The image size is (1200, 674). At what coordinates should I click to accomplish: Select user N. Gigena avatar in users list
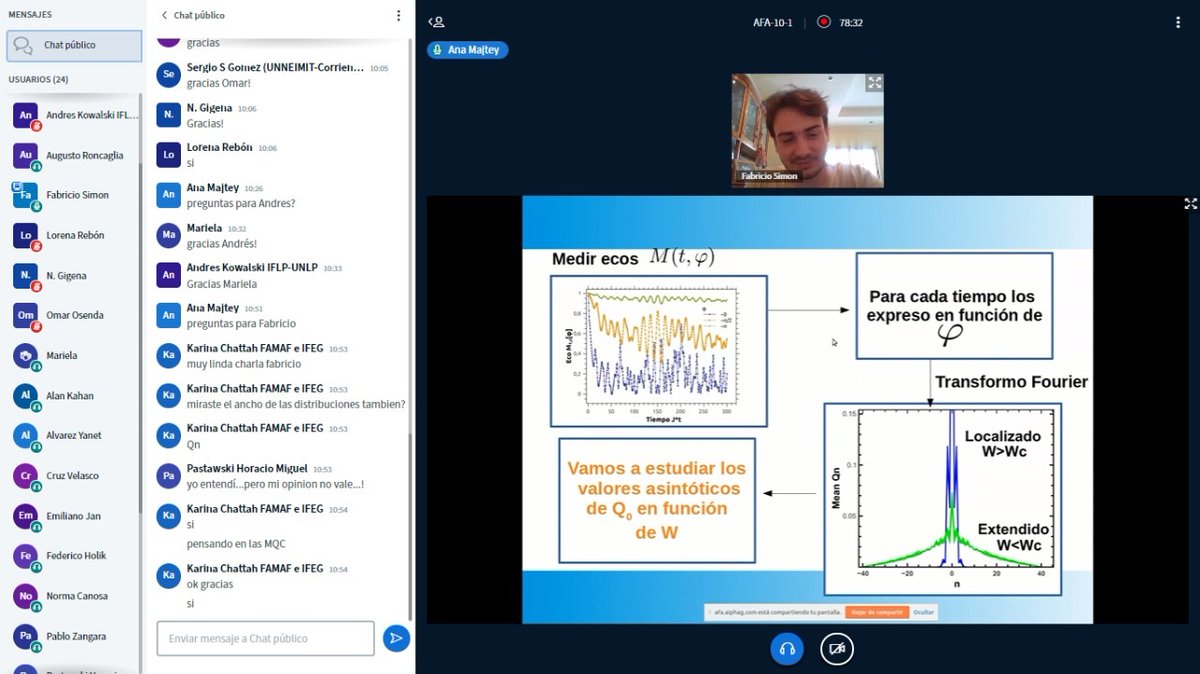point(26,276)
